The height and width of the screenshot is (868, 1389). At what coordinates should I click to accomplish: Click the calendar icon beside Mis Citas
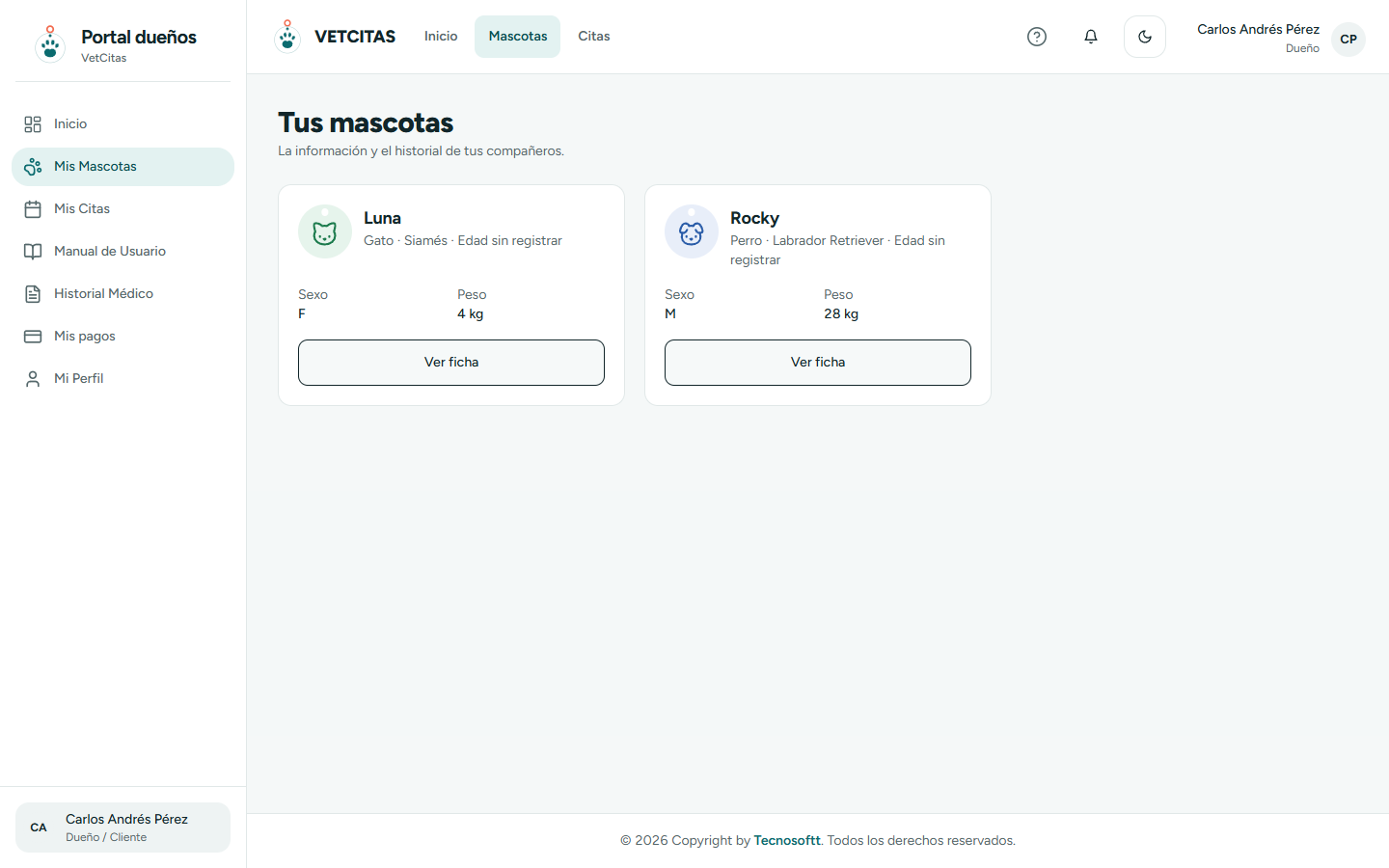(33, 209)
